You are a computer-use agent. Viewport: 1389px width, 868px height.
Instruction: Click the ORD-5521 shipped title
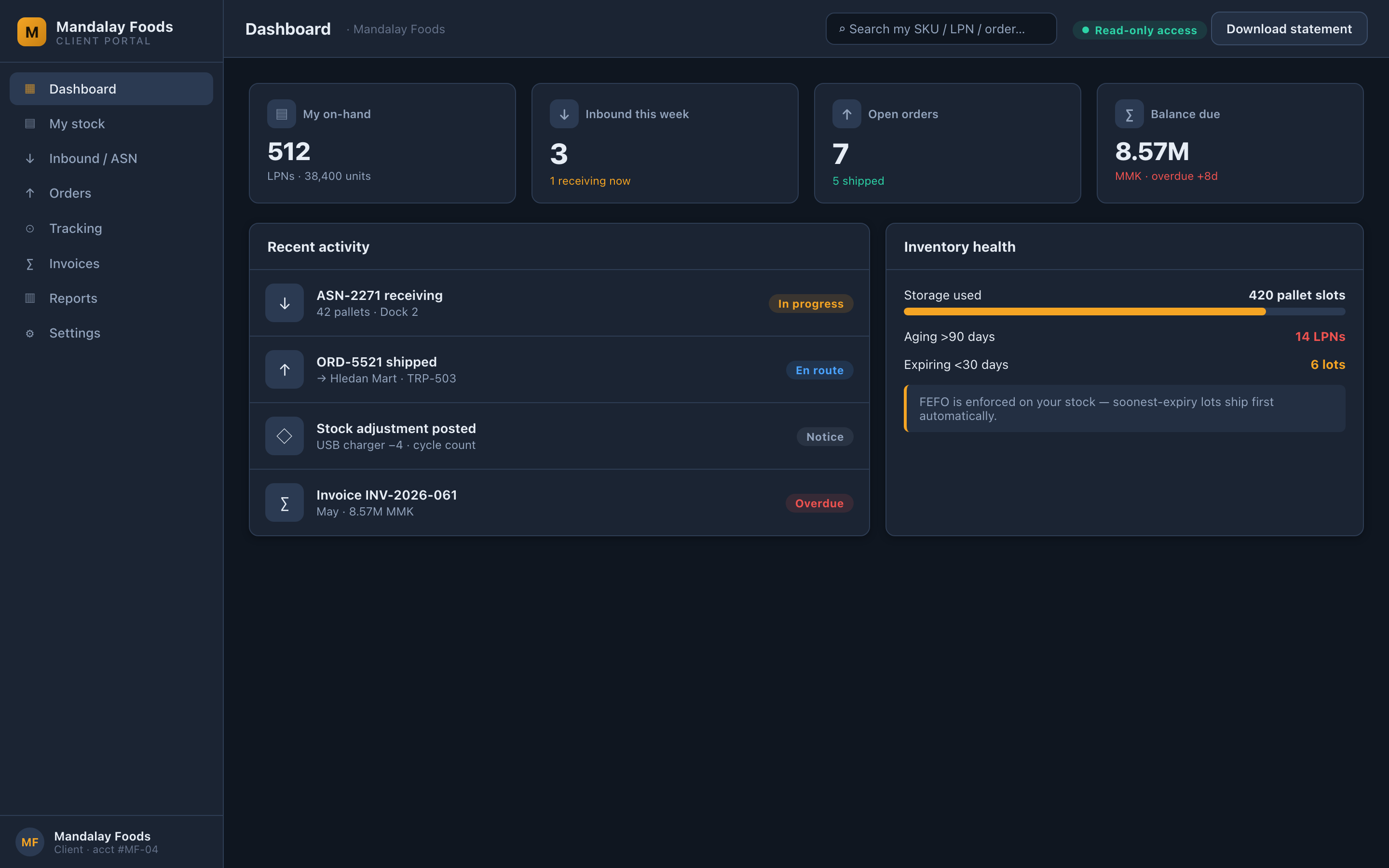click(377, 362)
